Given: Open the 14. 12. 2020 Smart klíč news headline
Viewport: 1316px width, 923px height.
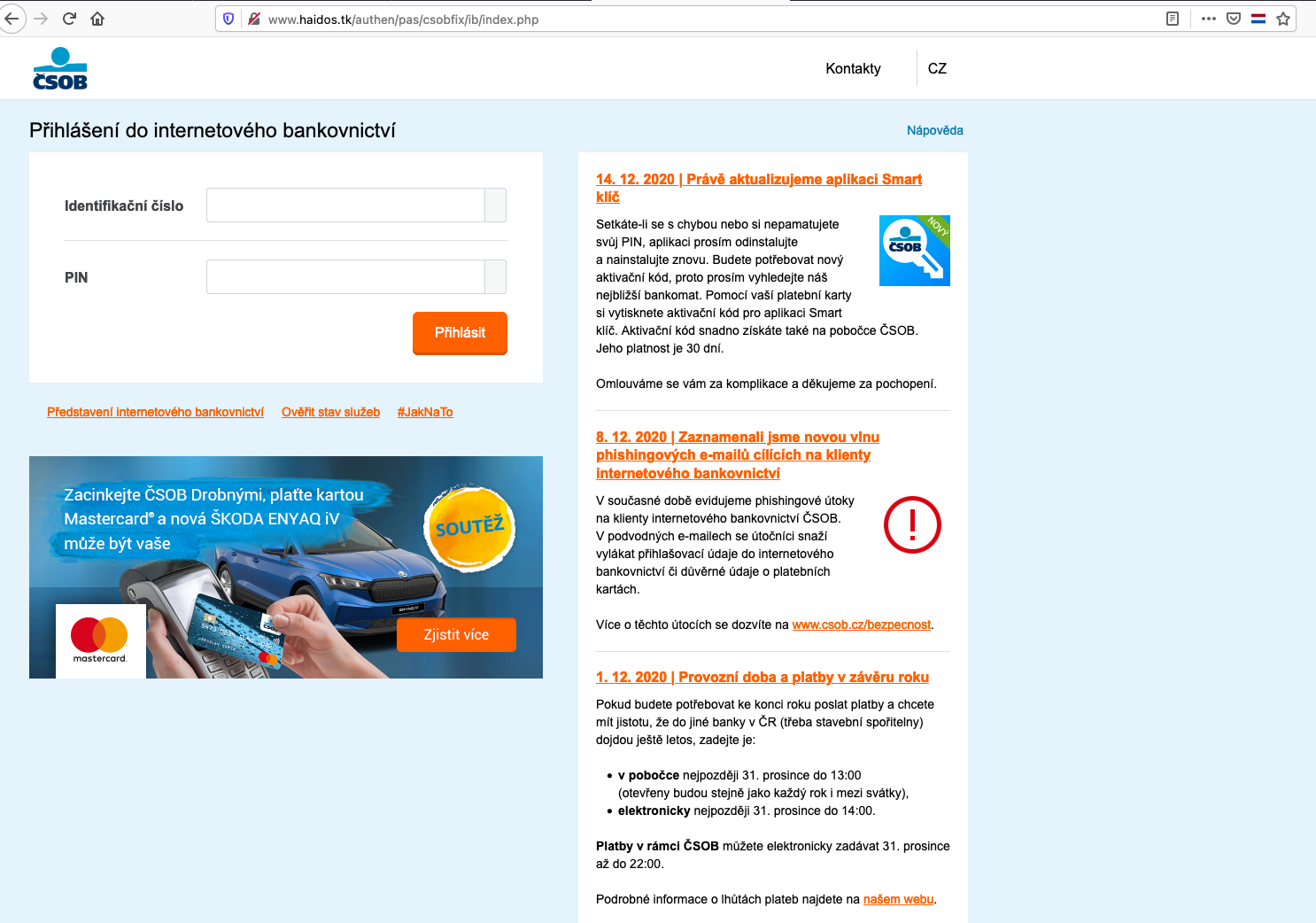Looking at the screenshot, I should [x=759, y=188].
